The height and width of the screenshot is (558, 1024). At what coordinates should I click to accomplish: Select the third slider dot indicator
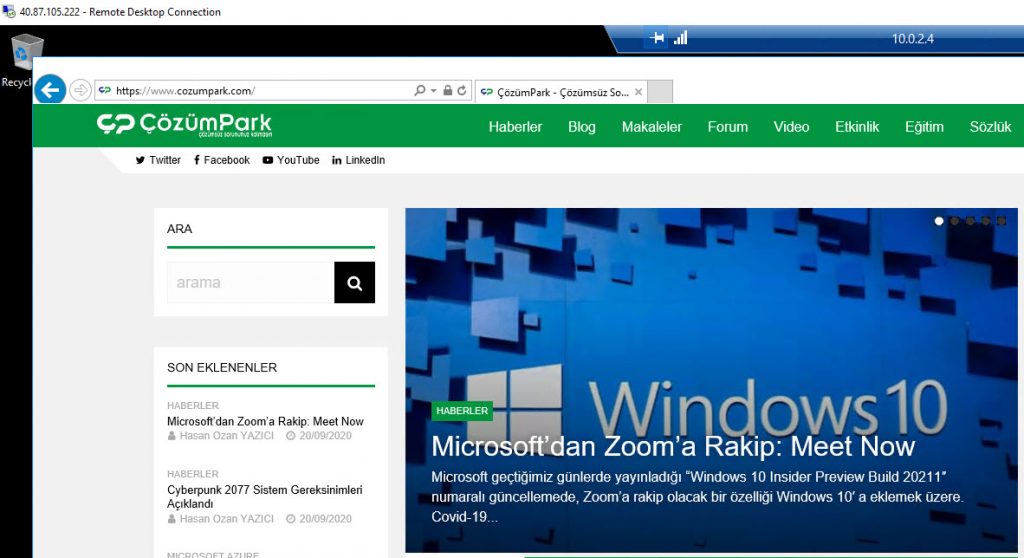970,221
